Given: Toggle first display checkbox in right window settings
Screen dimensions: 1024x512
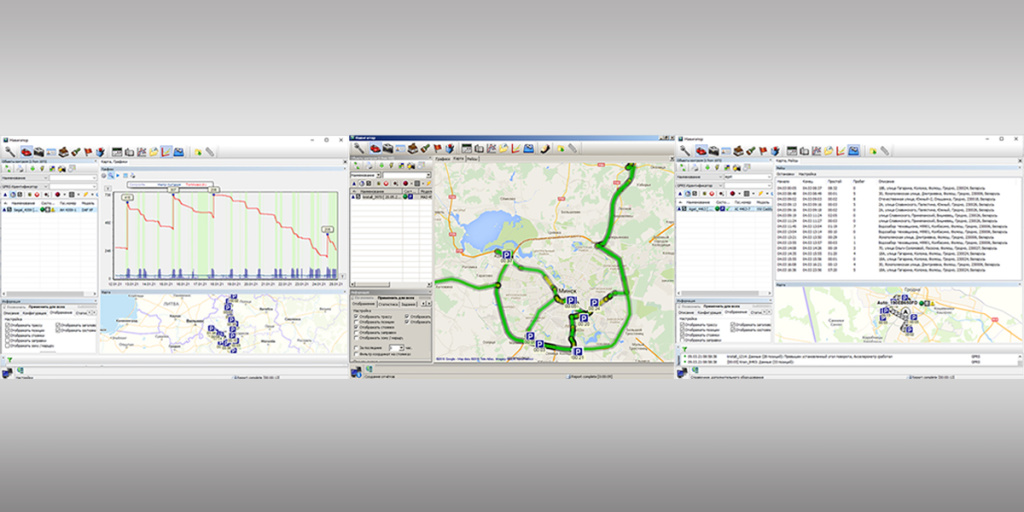Looking at the screenshot, I should tap(684, 323).
